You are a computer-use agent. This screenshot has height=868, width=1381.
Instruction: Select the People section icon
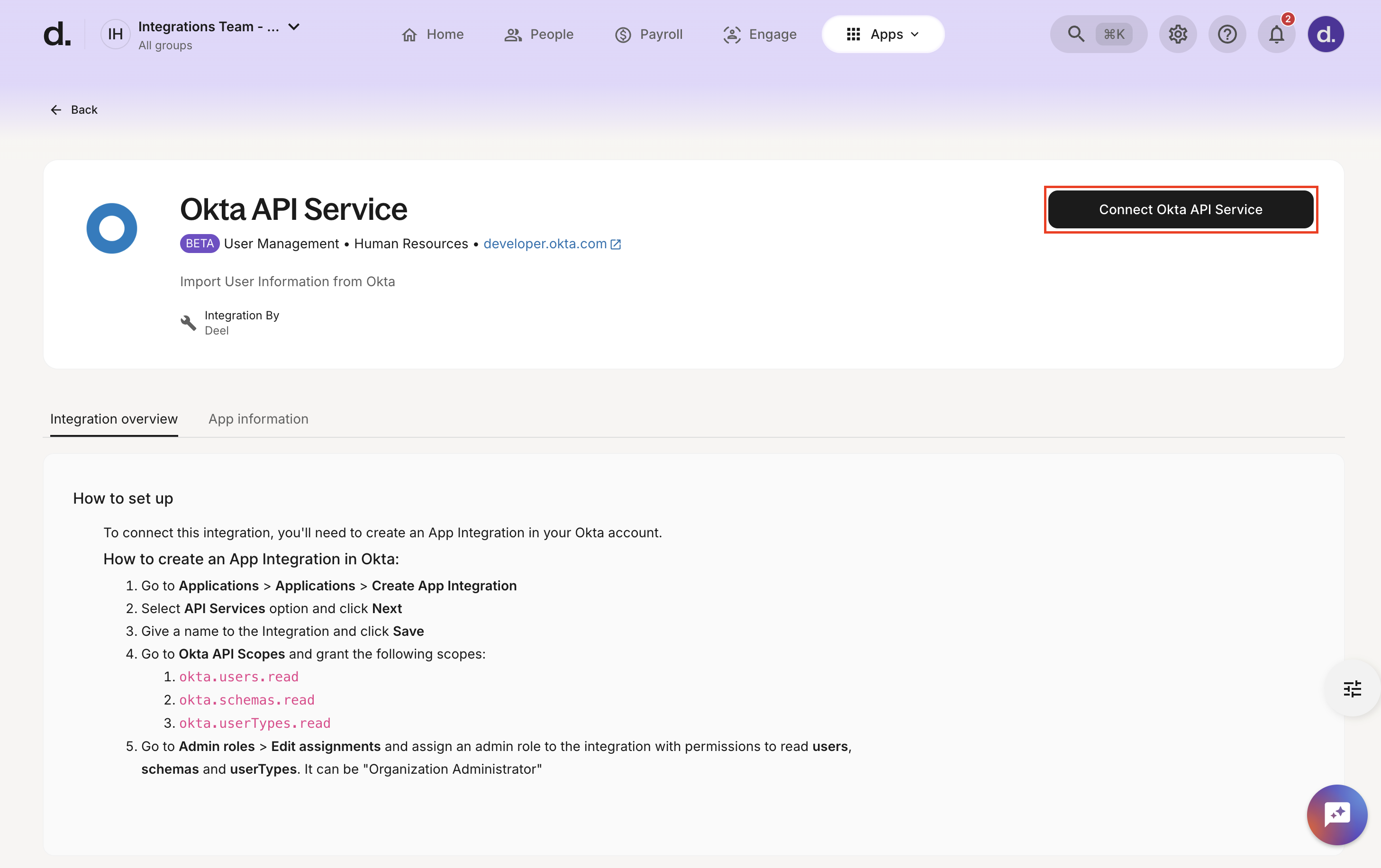[x=513, y=34]
